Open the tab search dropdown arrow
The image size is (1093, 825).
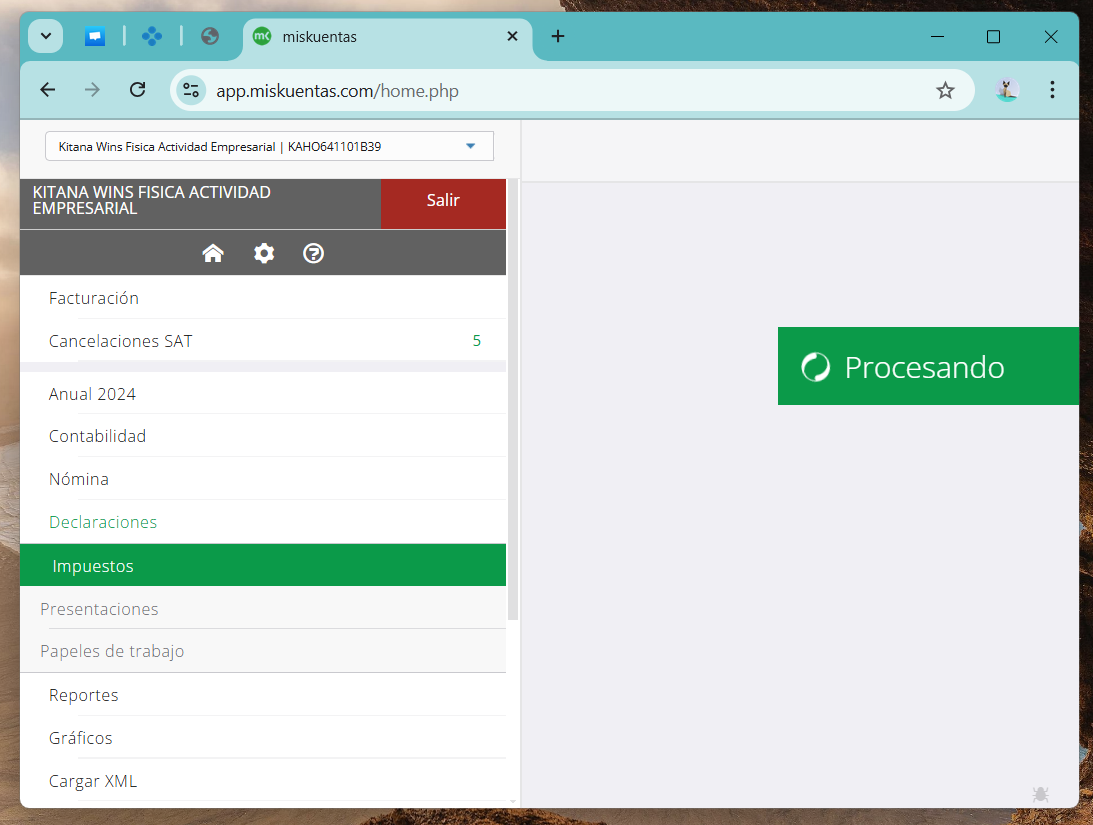46,36
